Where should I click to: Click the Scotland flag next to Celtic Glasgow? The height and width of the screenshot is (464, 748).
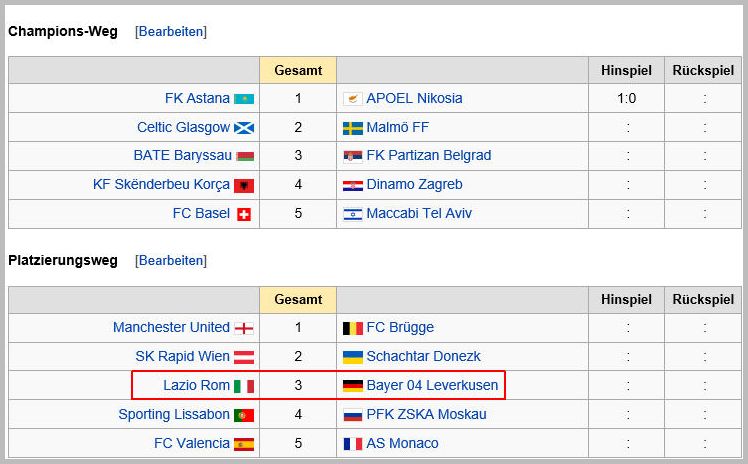pos(244,128)
